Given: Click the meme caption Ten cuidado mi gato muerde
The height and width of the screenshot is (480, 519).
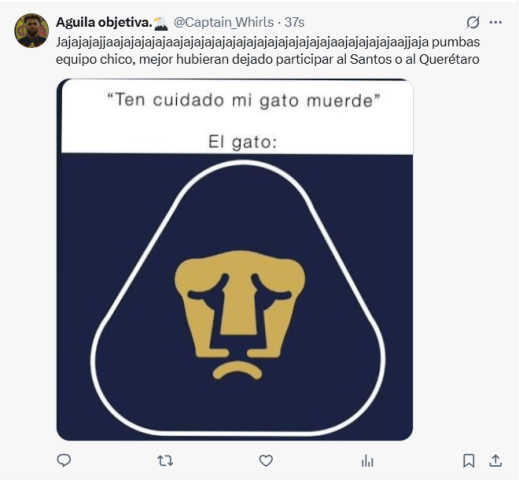Looking at the screenshot, I should click(x=243, y=100).
